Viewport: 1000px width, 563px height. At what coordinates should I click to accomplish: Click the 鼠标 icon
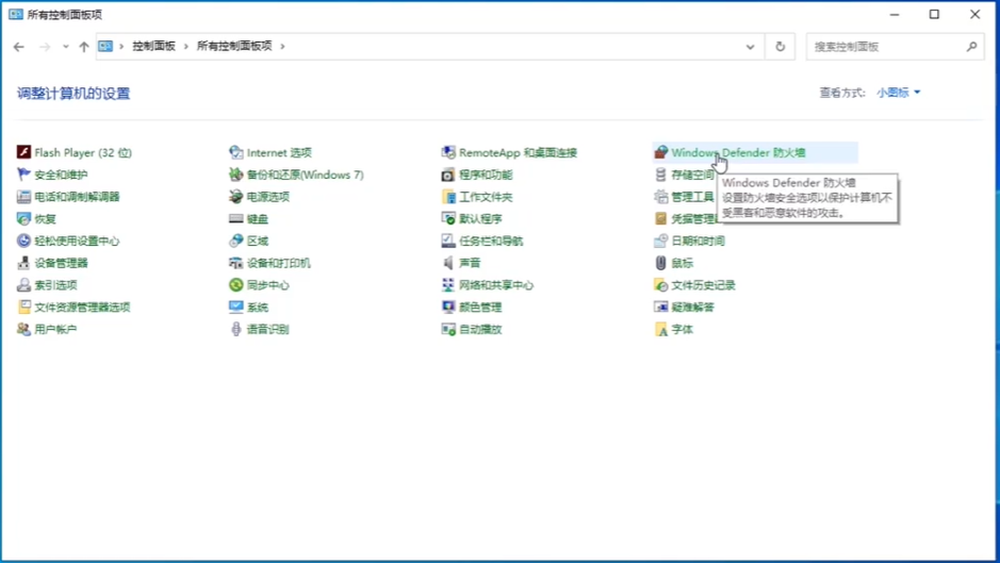(661, 263)
